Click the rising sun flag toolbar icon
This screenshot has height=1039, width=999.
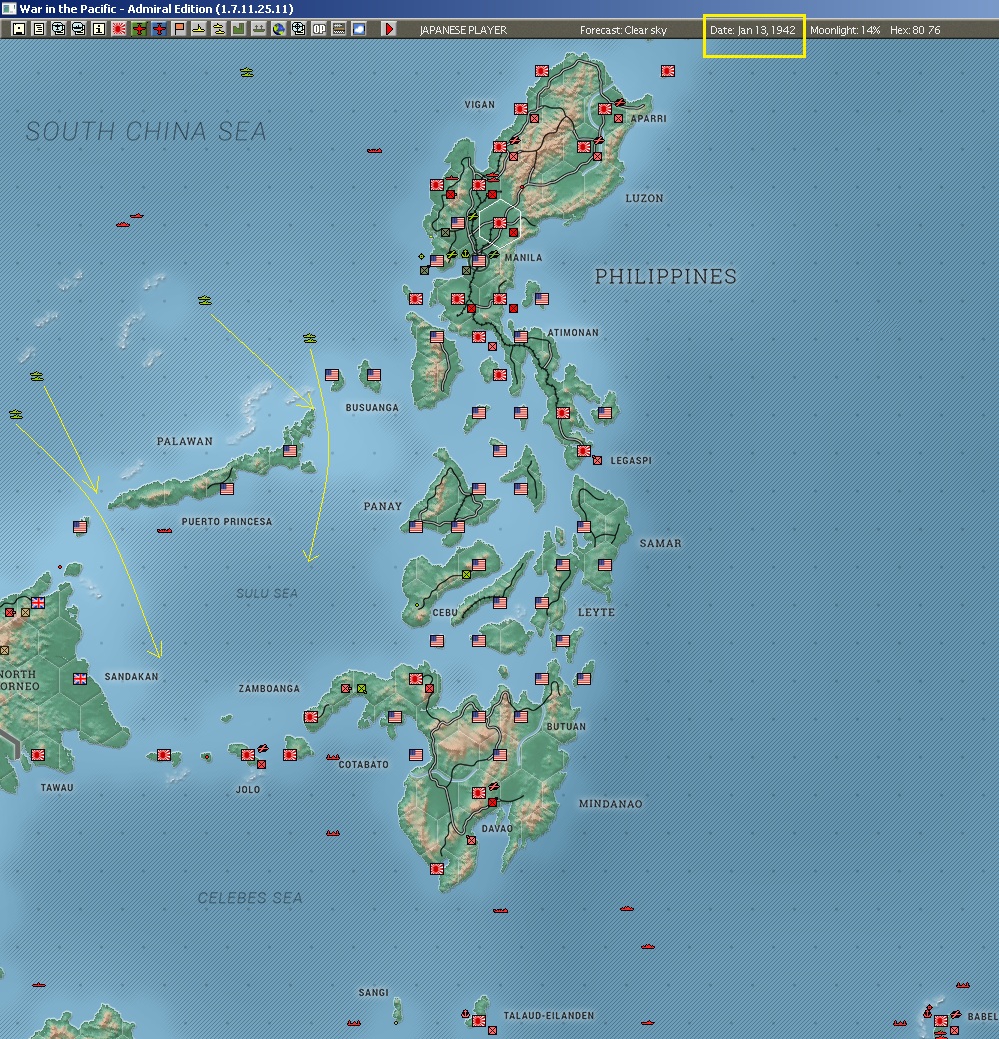pos(119,29)
